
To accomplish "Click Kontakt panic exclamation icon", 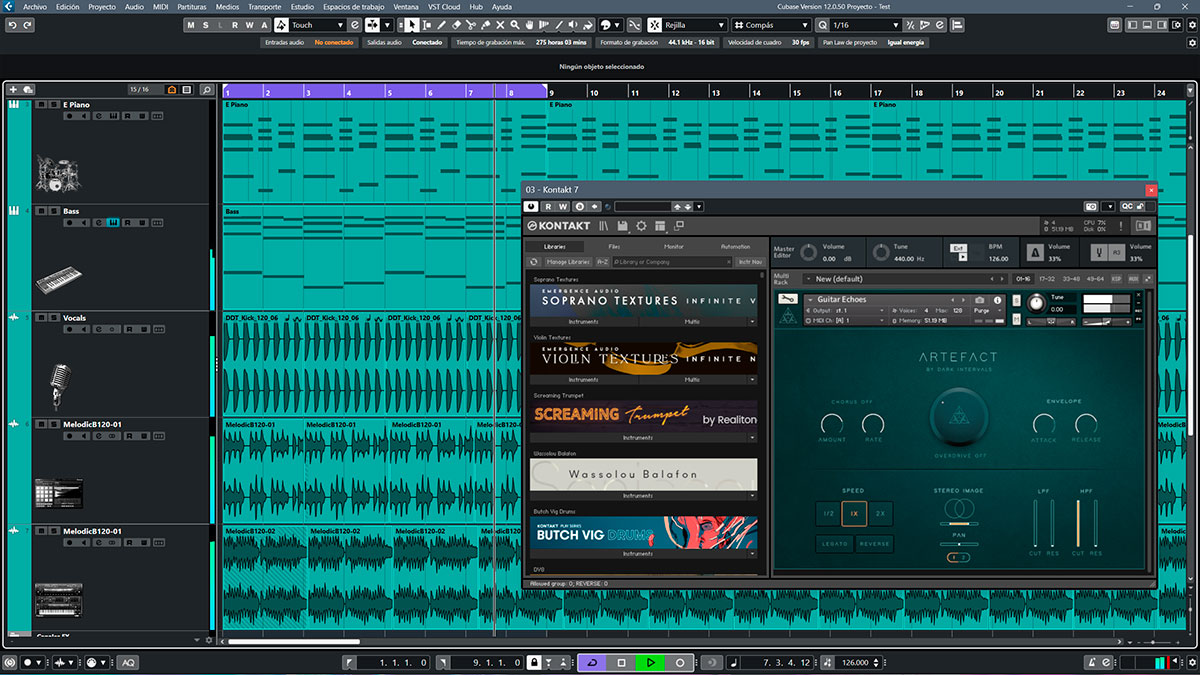I will 1121,226.
